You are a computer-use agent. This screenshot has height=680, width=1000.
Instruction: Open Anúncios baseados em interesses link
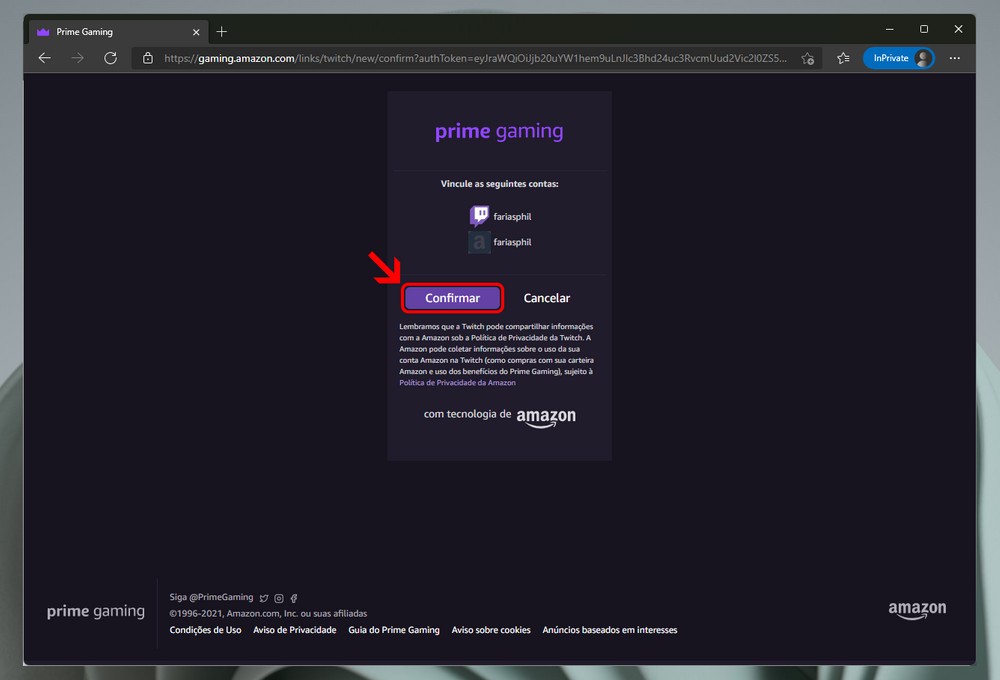[x=610, y=630]
